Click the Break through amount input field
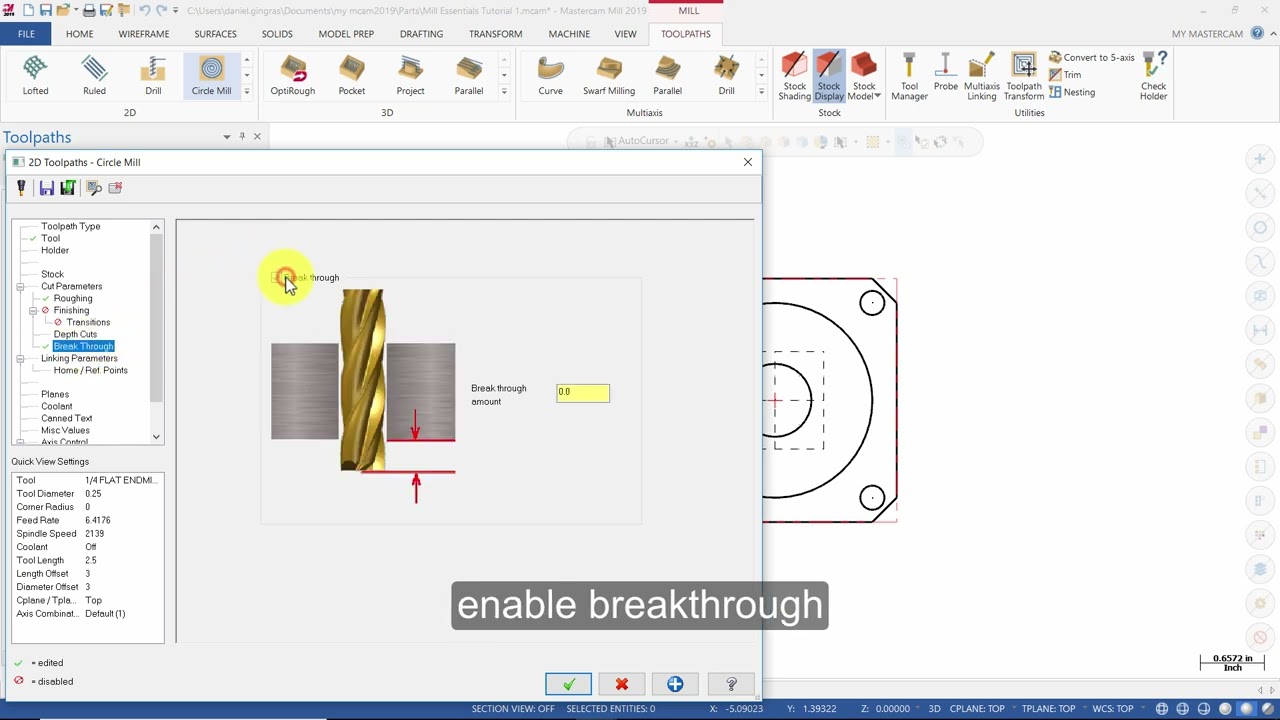 tap(583, 392)
